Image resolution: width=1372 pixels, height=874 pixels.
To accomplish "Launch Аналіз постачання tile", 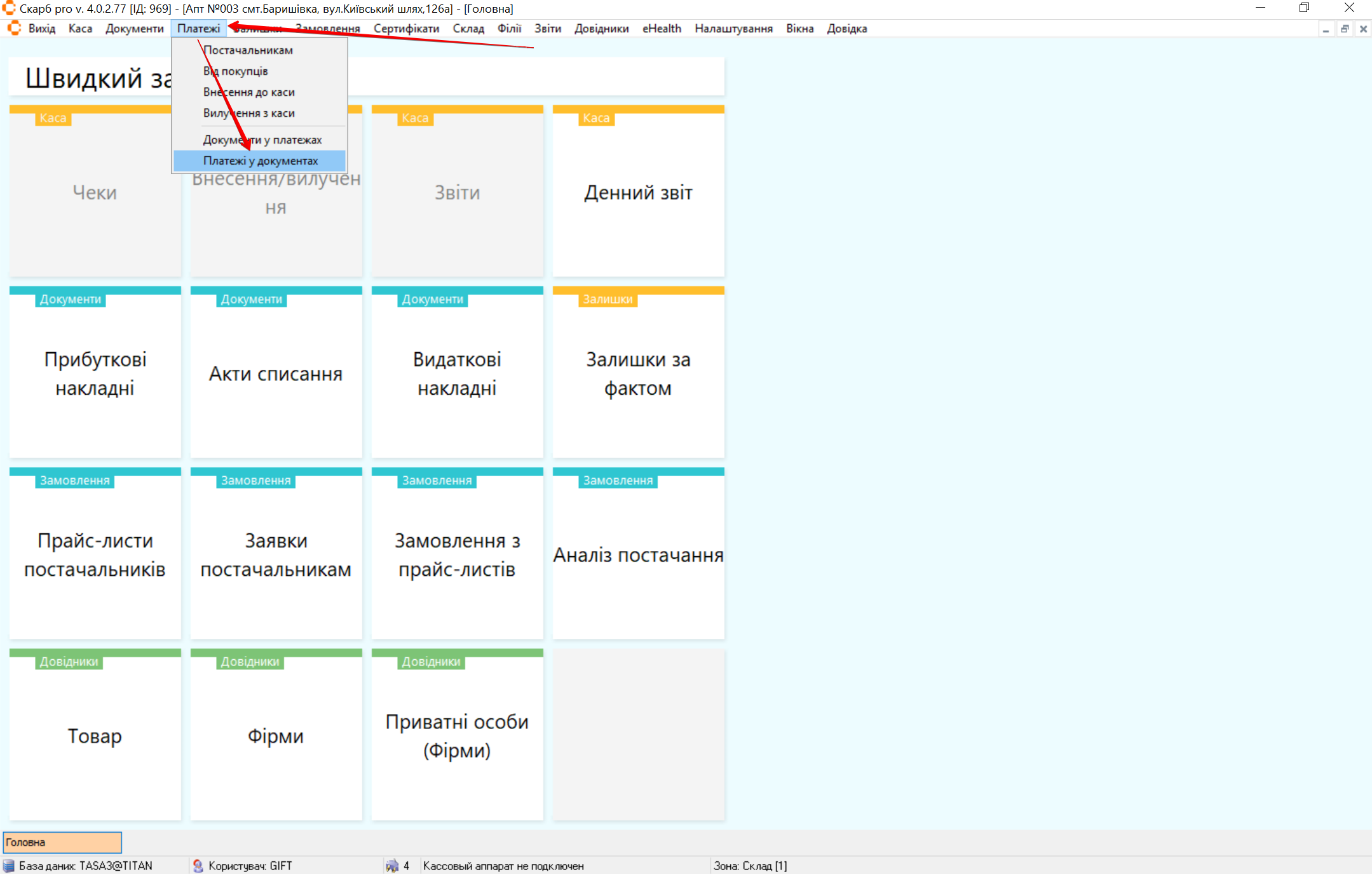I will point(638,554).
